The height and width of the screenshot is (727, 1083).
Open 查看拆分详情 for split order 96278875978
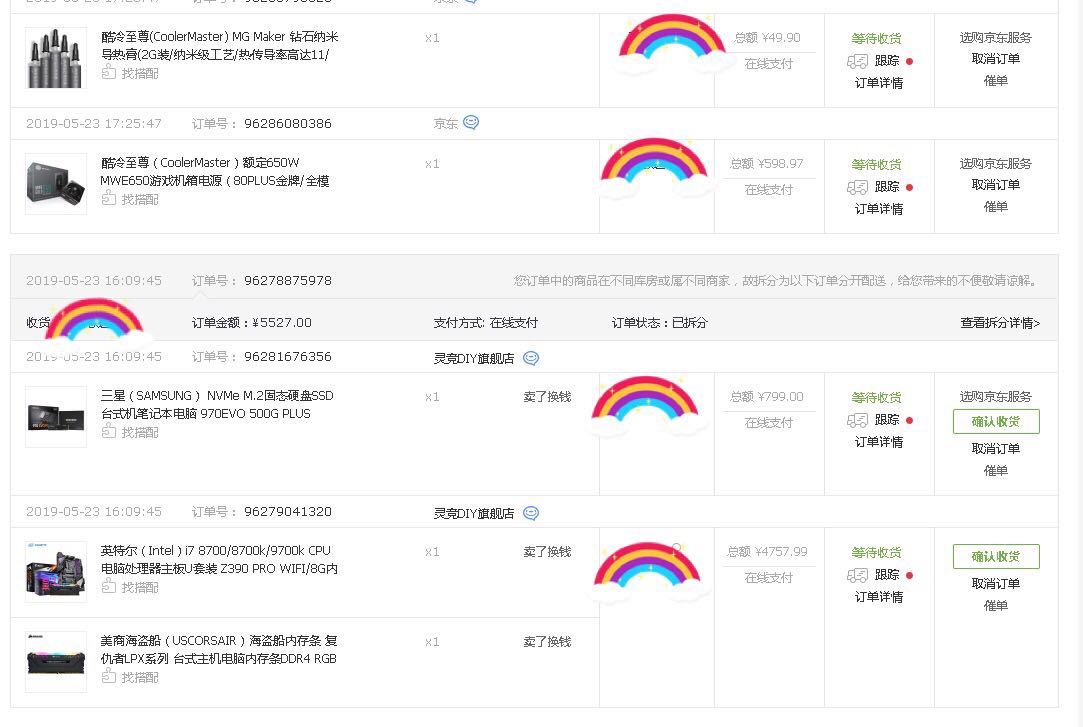click(x=1000, y=322)
